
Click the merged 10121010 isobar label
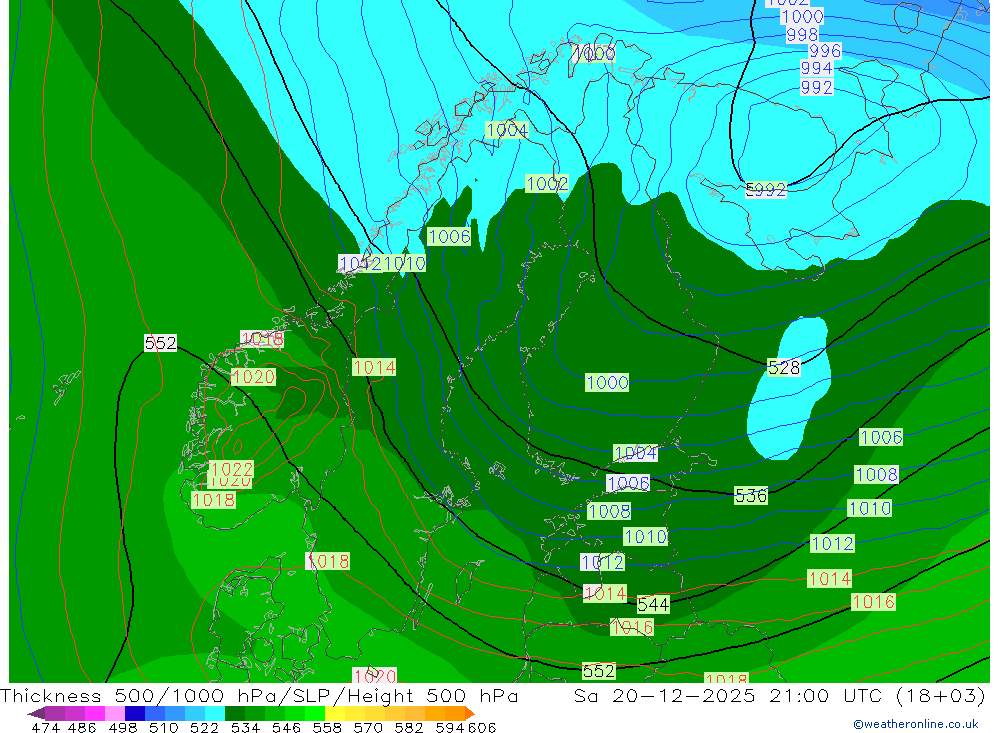pos(382,263)
